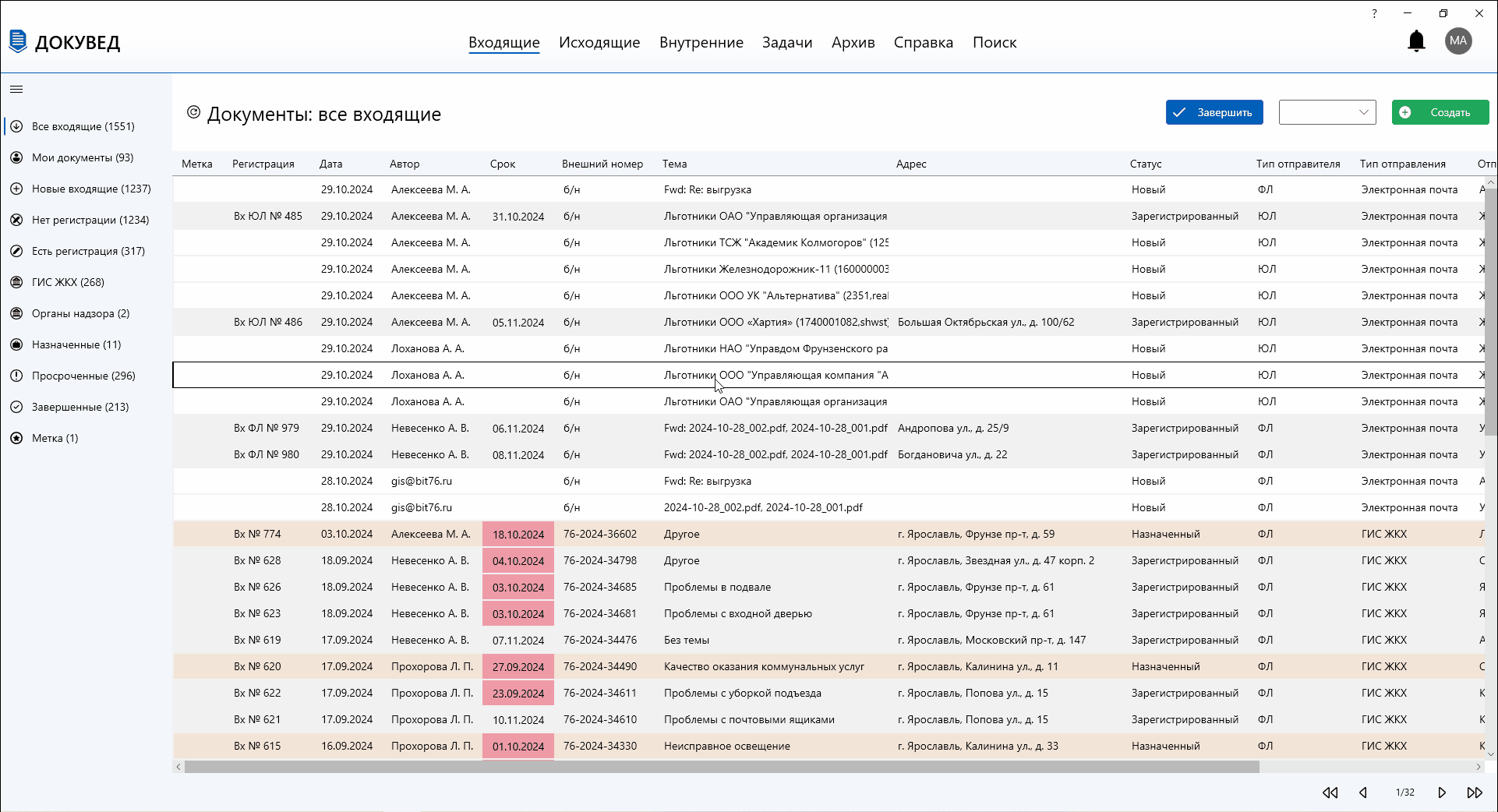Viewport: 1498px width, 812px height.
Task: Click the vertical scrollbar thumb
Action: click(x=1490, y=312)
